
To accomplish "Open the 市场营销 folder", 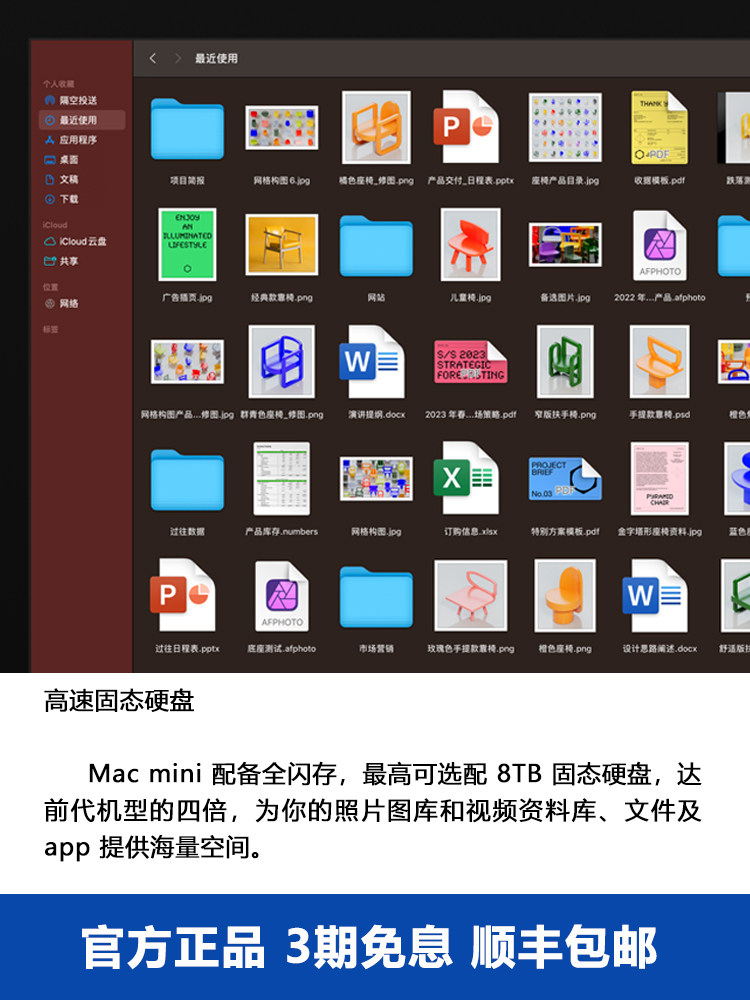I will 376,597.
